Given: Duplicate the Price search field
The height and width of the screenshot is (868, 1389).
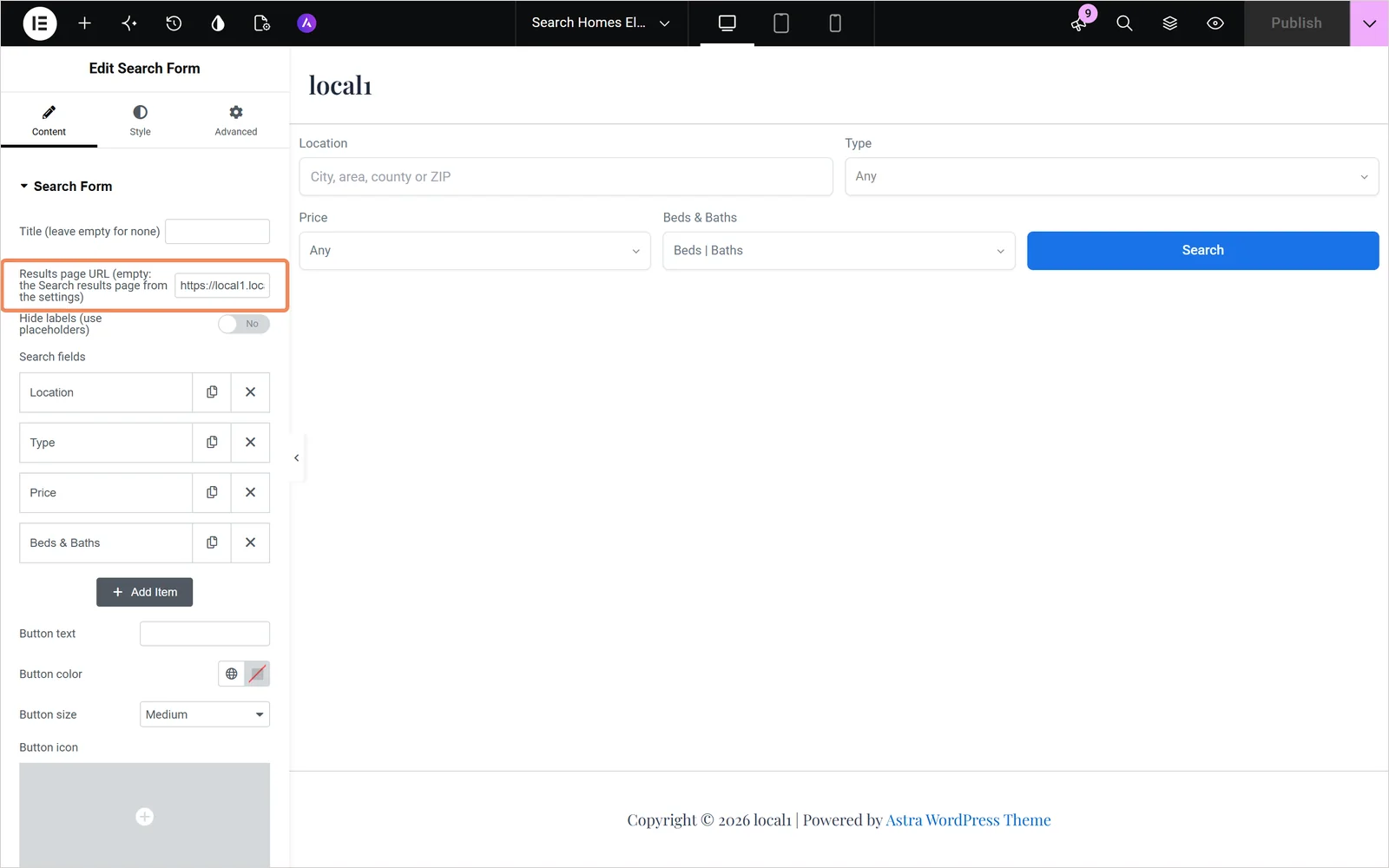Looking at the screenshot, I should [x=212, y=492].
